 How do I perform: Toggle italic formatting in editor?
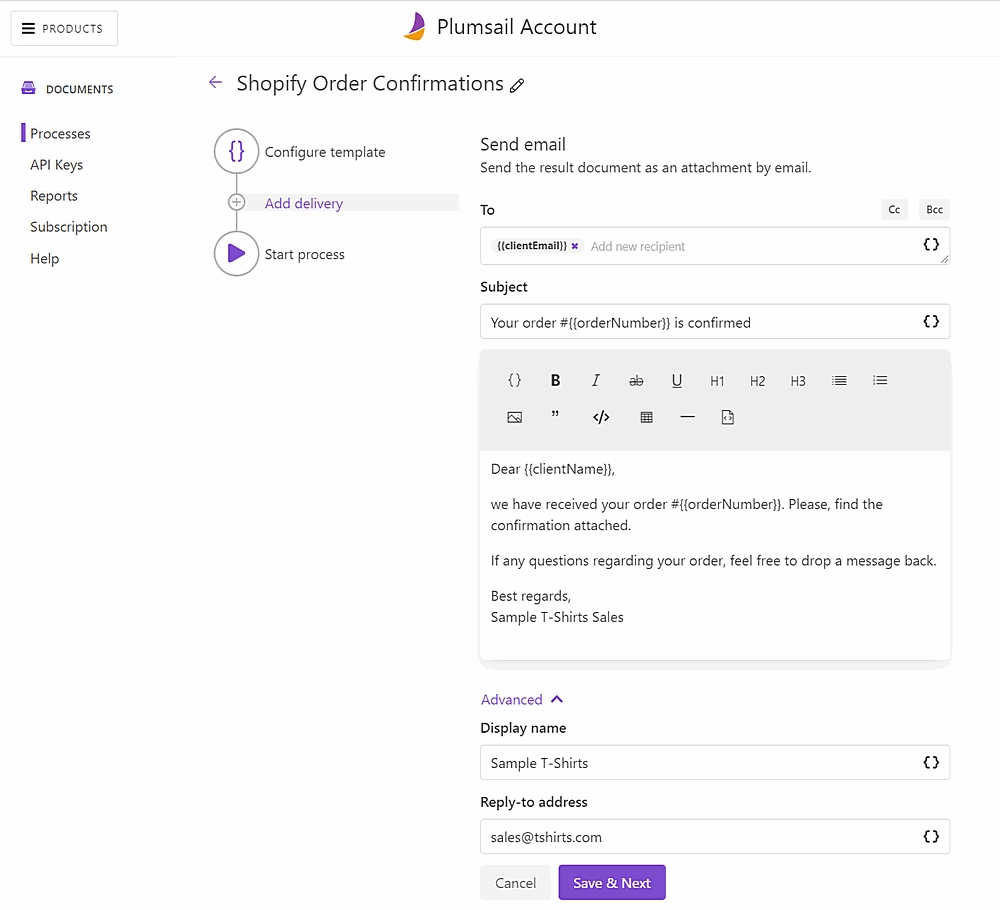[x=595, y=380]
